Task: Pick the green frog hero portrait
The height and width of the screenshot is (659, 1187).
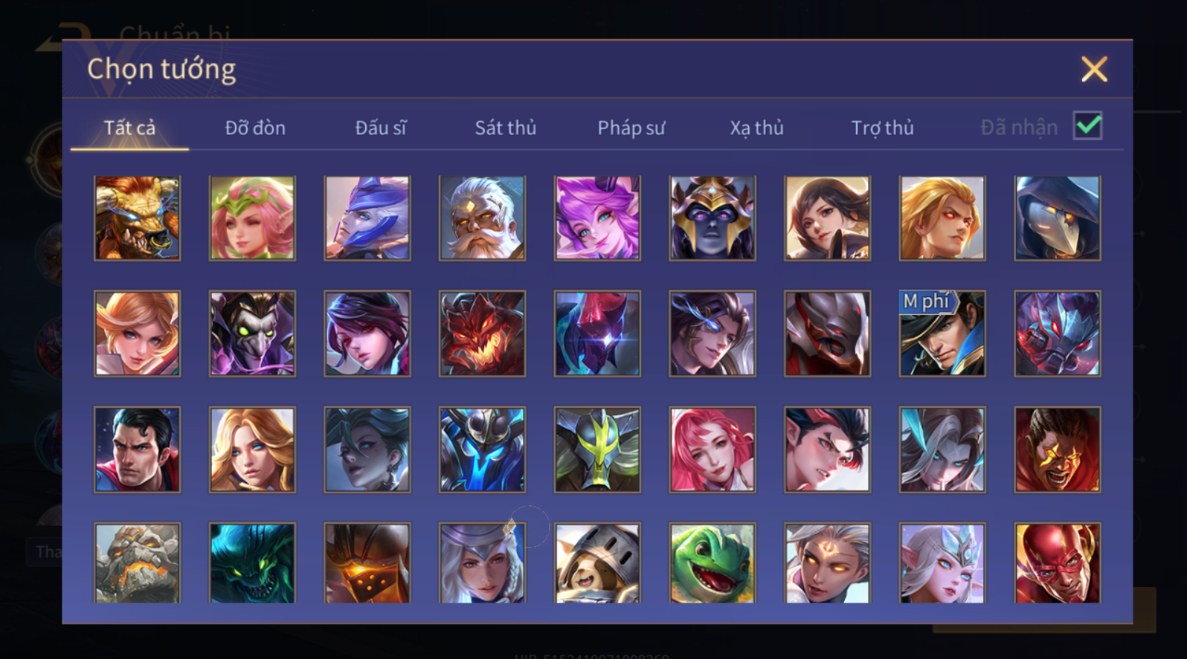Action: (x=712, y=563)
